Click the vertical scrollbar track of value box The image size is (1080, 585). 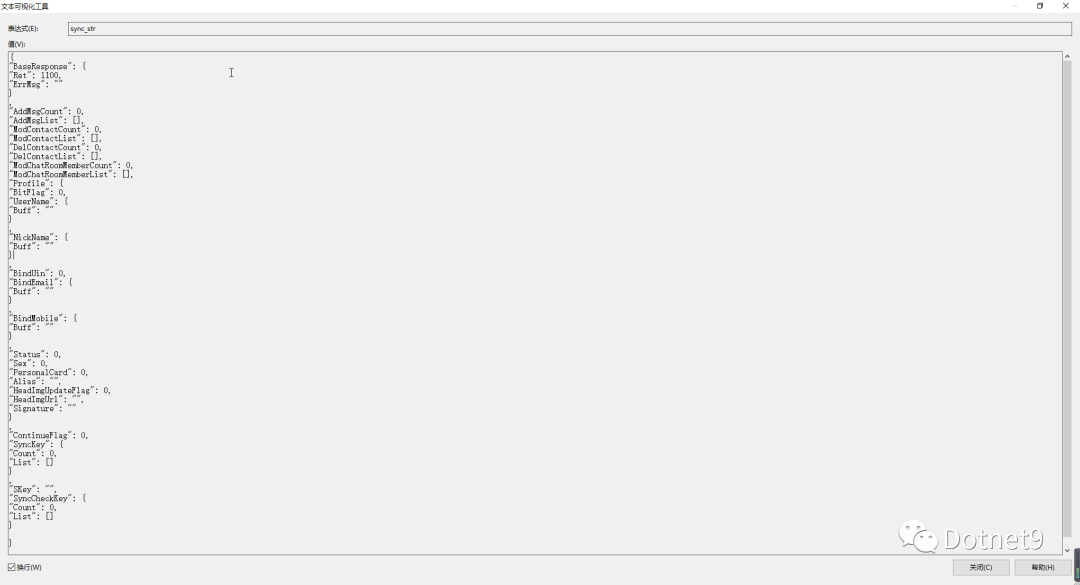coord(1067,303)
